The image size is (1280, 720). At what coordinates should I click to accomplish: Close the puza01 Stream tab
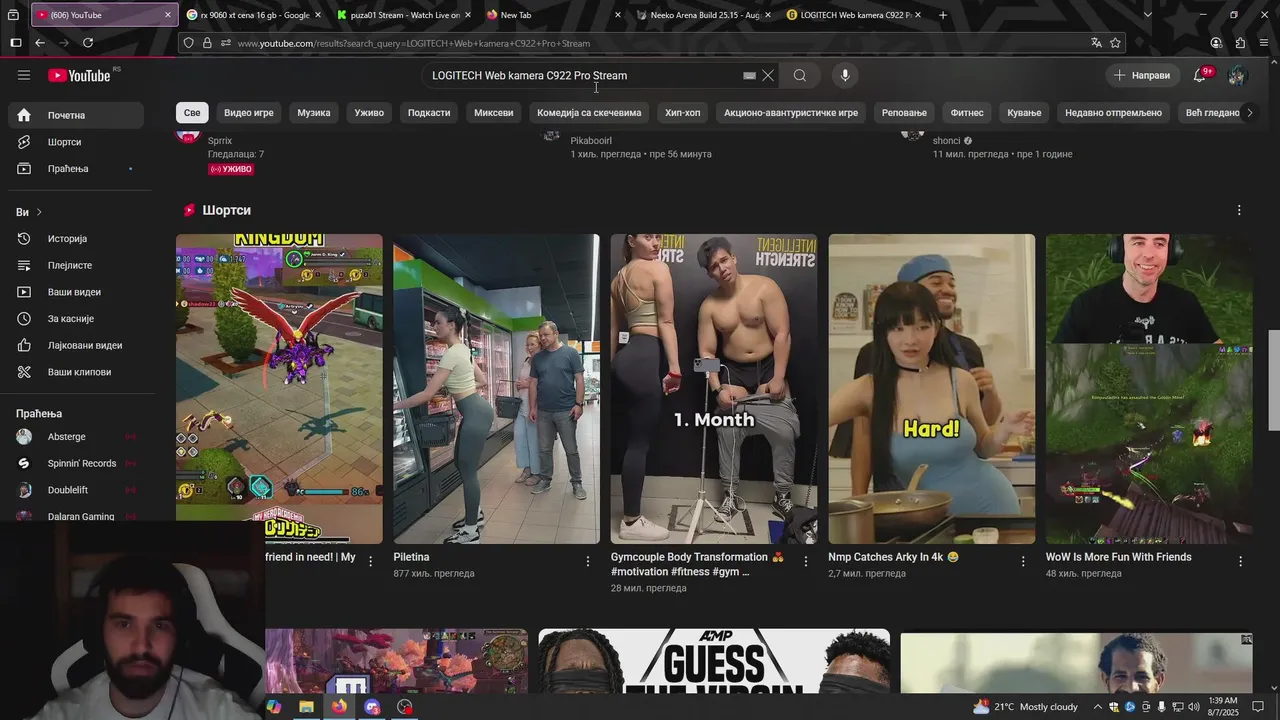point(467,15)
